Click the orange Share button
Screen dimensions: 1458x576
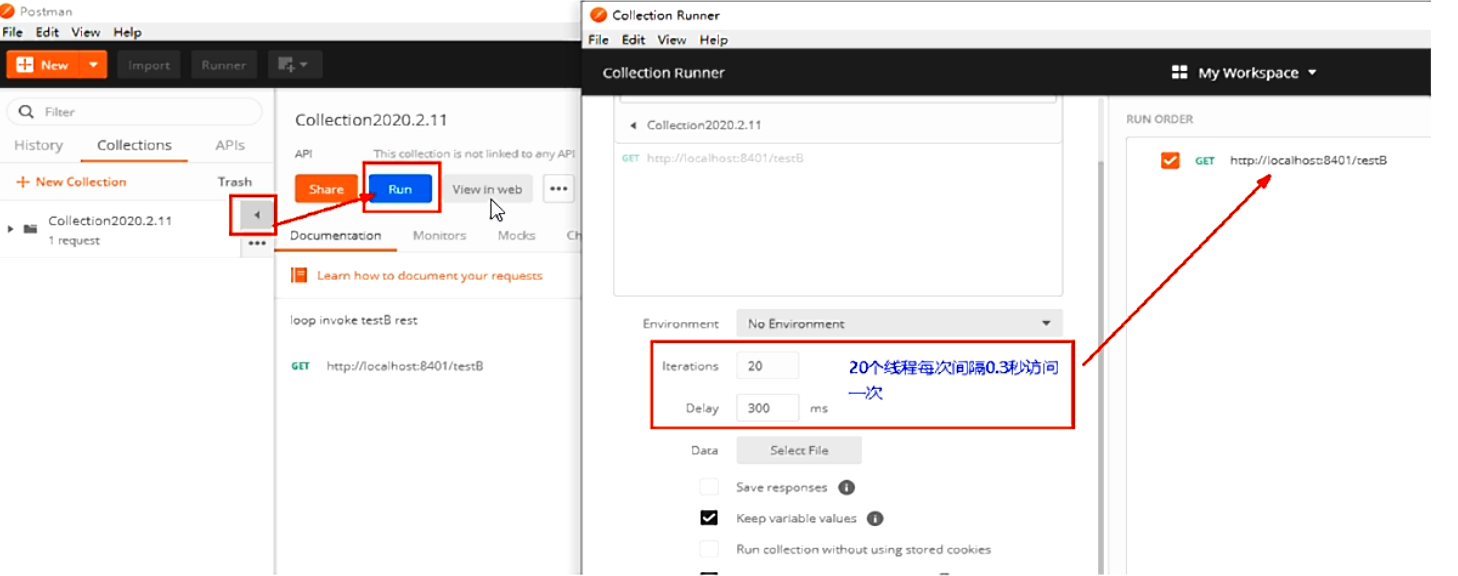(x=326, y=189)
